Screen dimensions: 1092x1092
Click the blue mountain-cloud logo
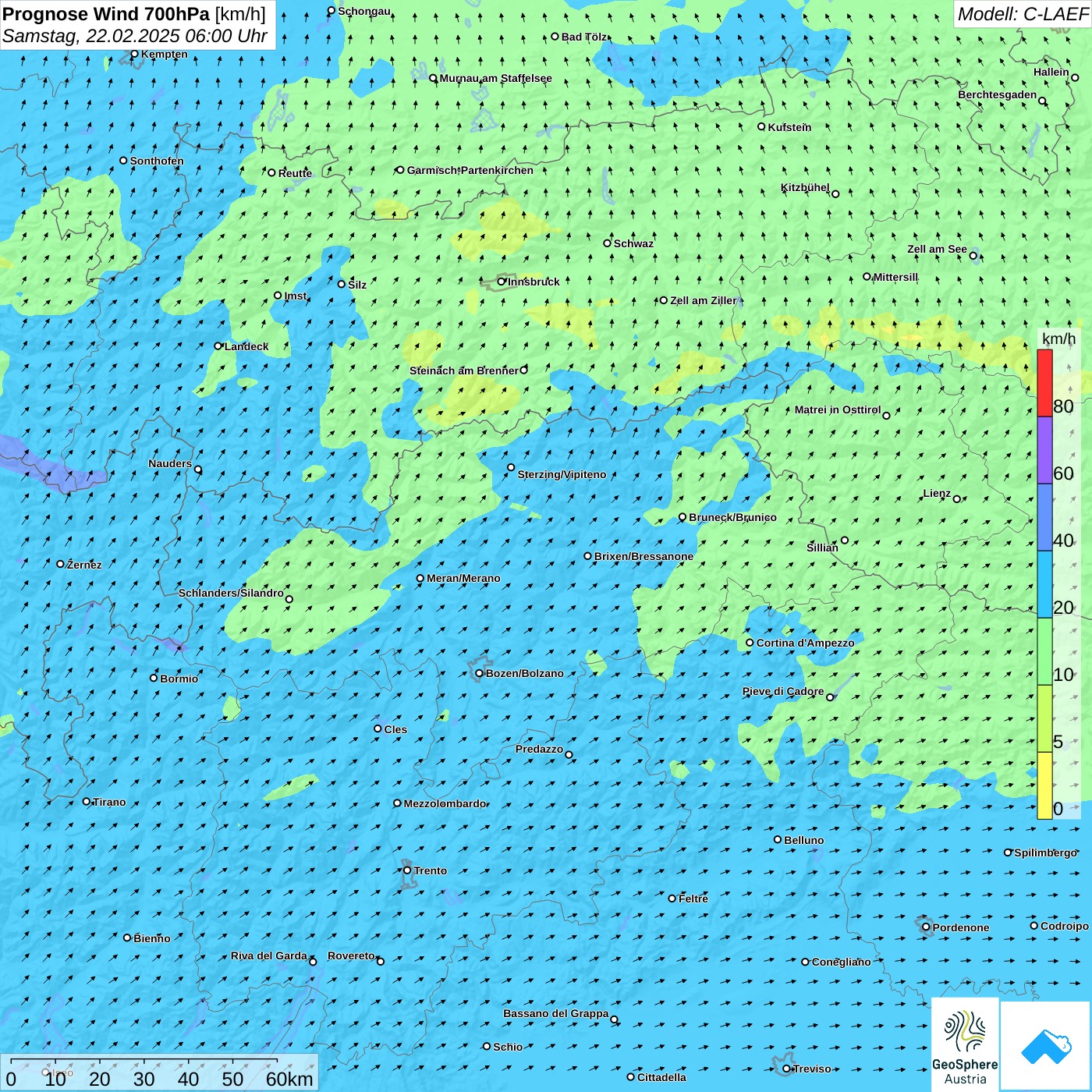(1046, 1046)
